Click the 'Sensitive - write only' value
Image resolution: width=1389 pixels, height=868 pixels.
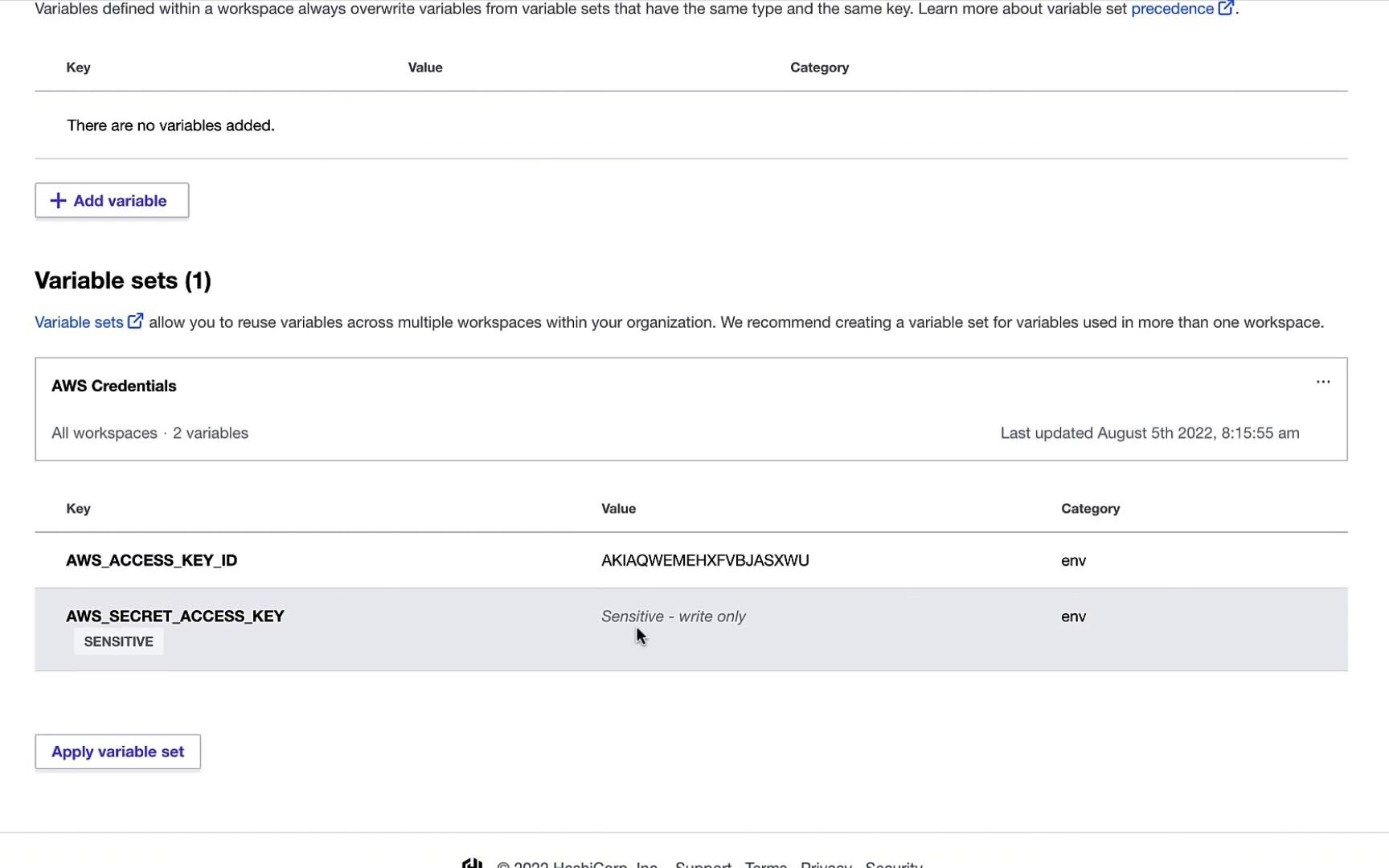[674, 616]
